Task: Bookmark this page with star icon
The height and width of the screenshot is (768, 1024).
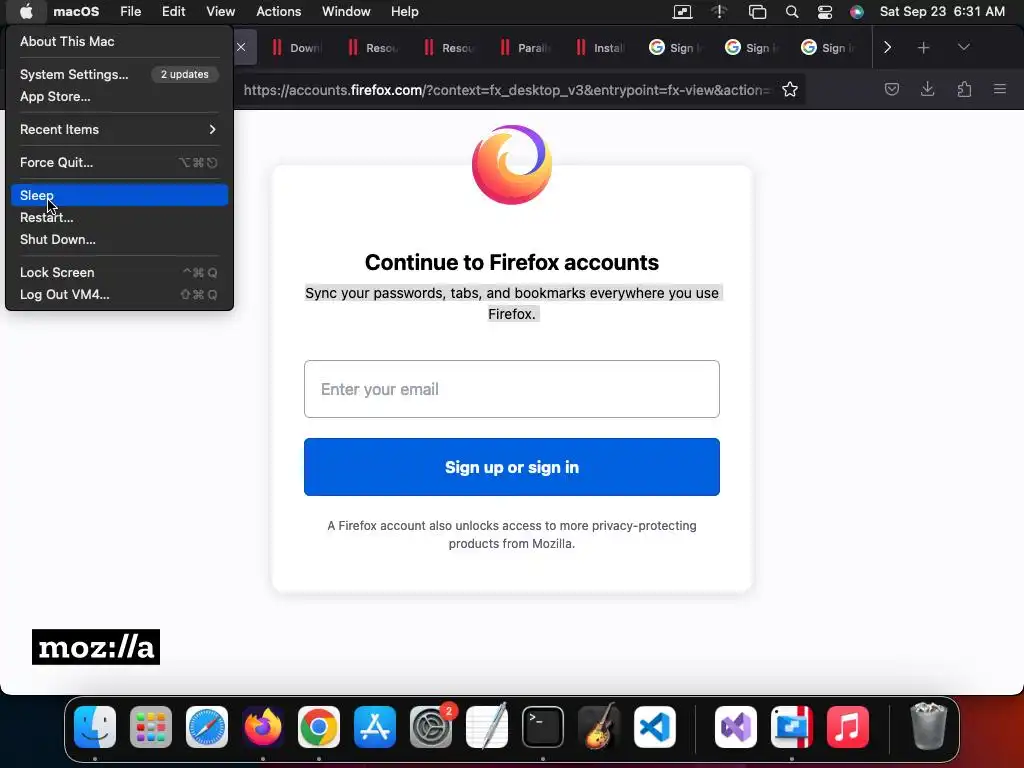Action: (x=790, y=89)
